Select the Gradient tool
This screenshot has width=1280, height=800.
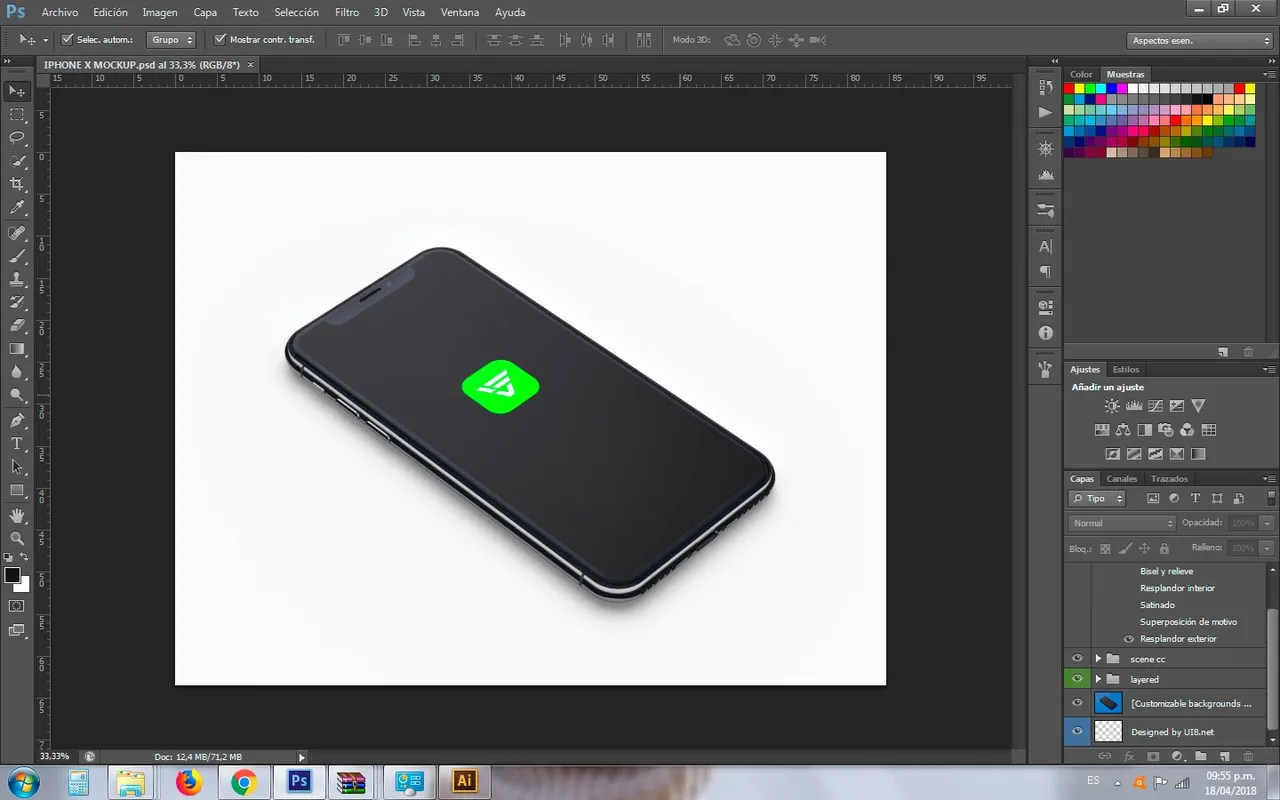click(17, 349)
